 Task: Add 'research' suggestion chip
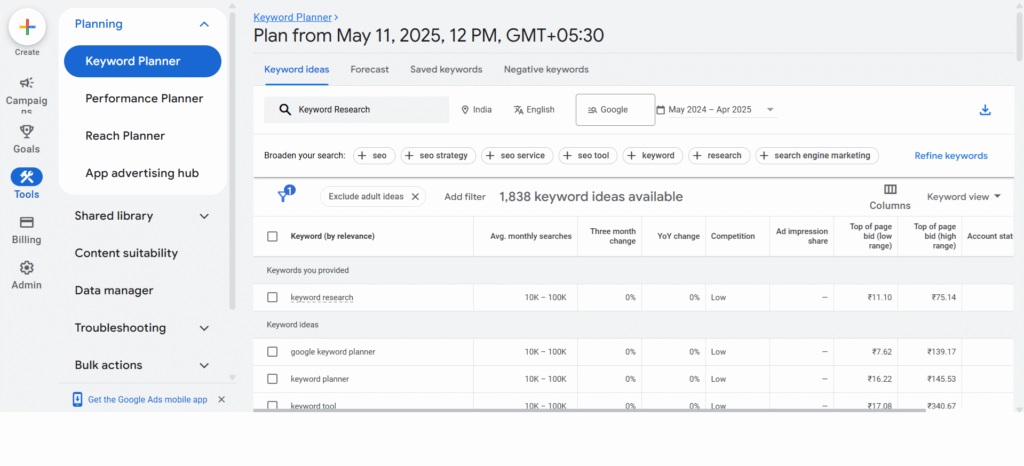(x=719, y=155)
